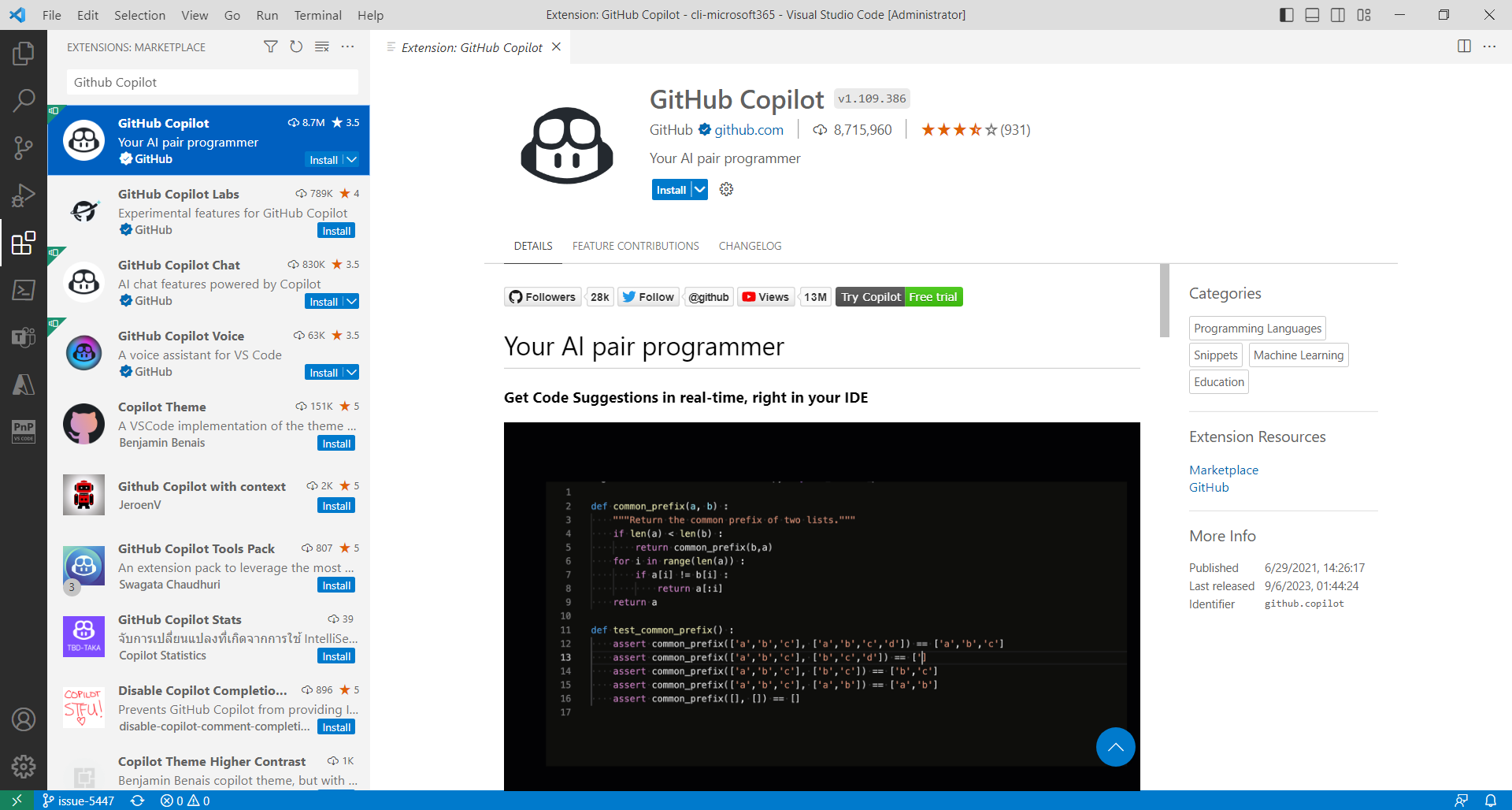Open Run and Debug view
Screen dimensions: 1512x810
tap(24, 195)
